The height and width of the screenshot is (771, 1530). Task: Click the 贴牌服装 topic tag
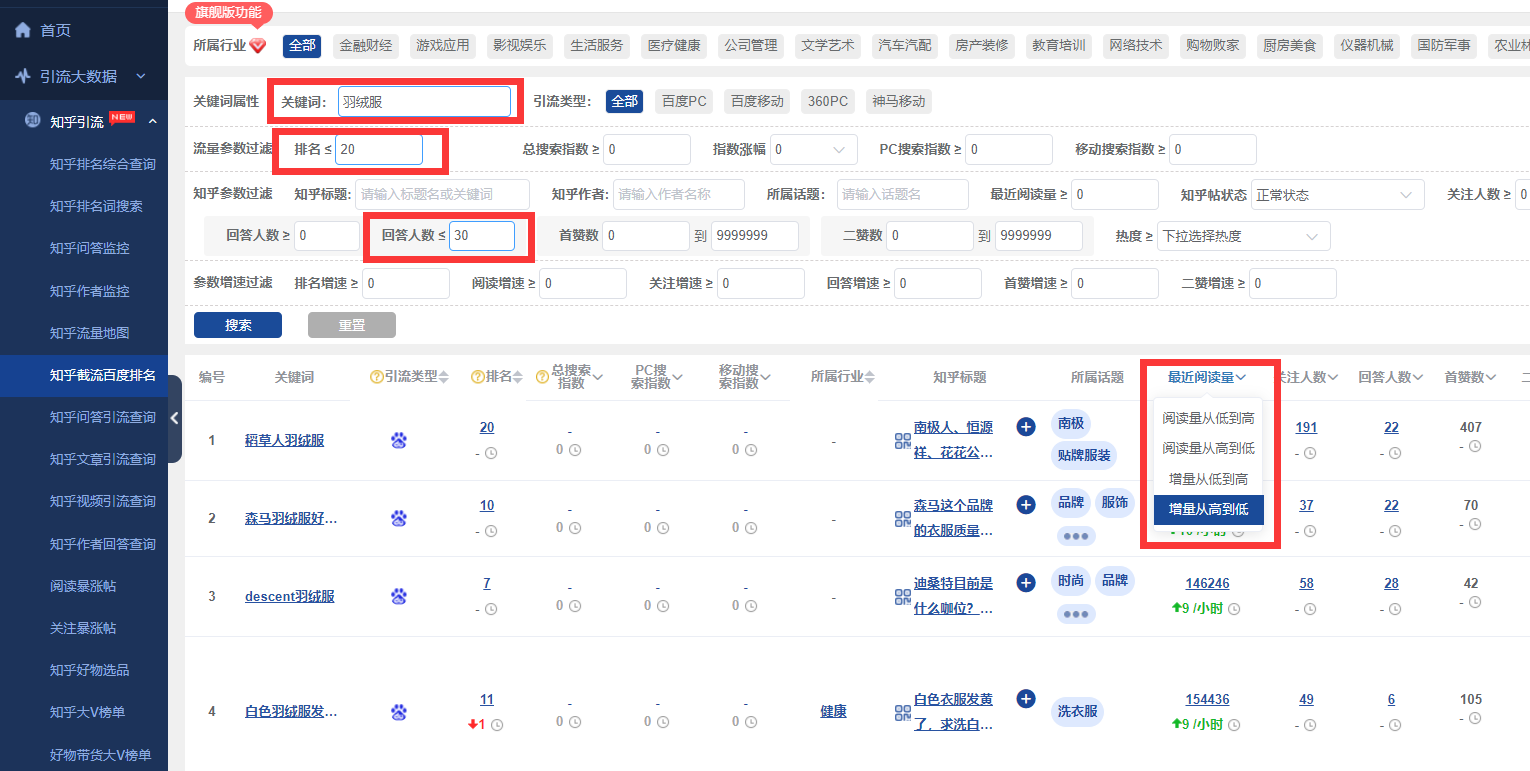[x=1084, y=456]
